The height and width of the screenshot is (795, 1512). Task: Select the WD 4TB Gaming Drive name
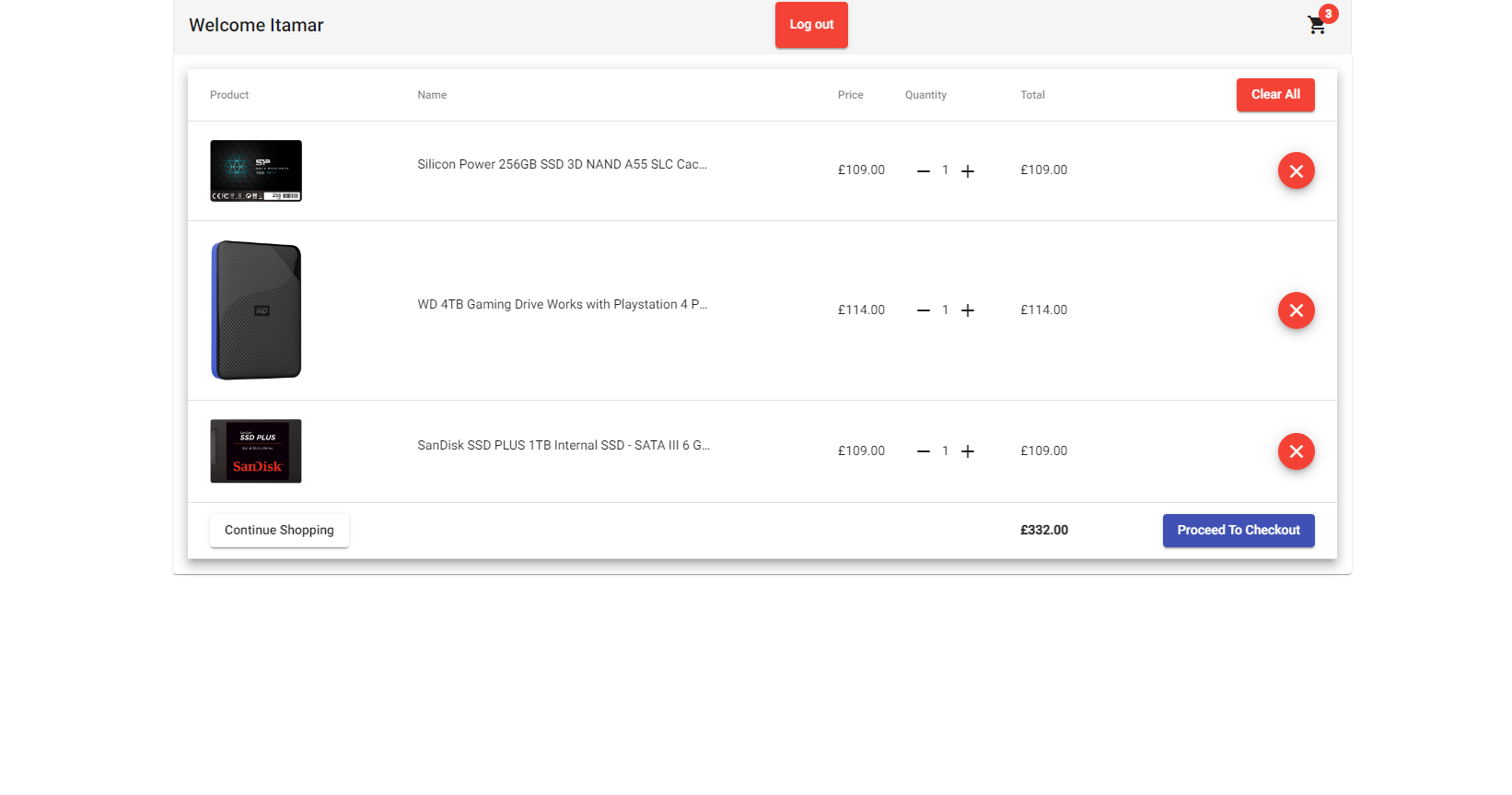(x=563, y=305)
